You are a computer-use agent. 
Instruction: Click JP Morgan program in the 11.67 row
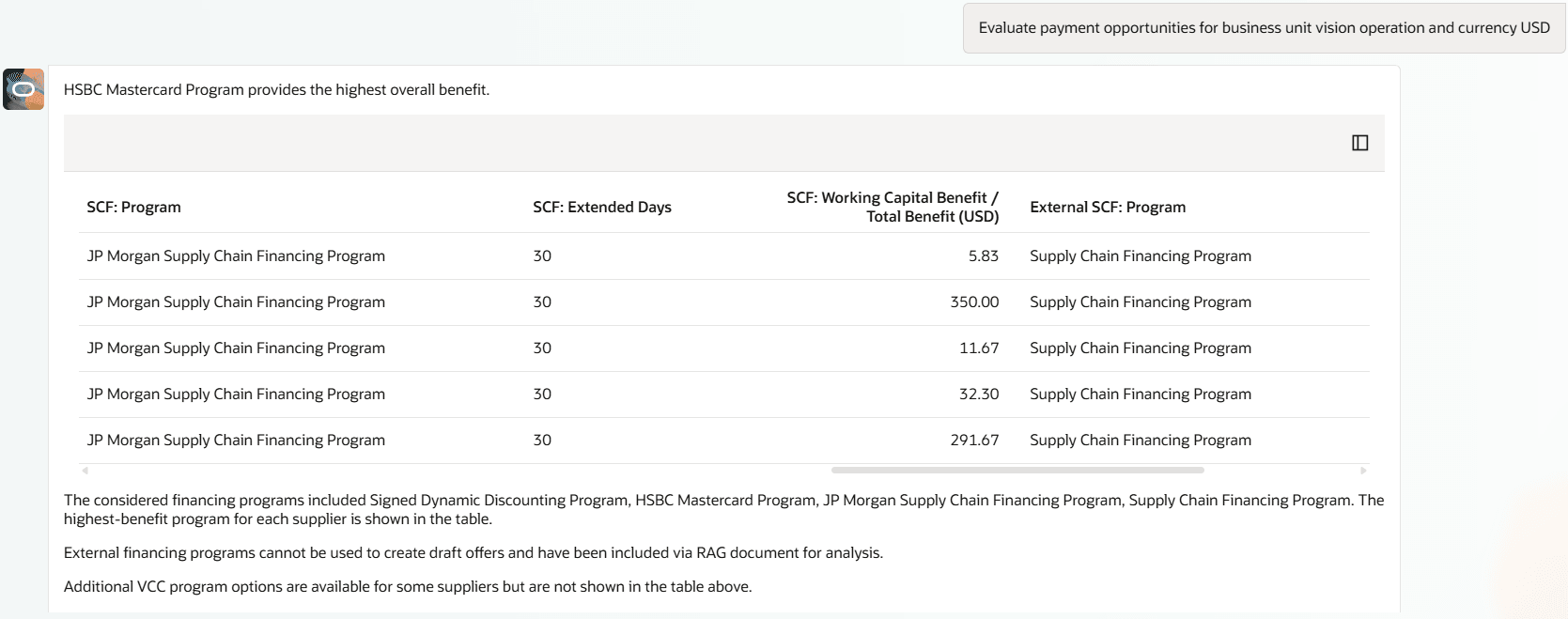click(x=236, y=348)
